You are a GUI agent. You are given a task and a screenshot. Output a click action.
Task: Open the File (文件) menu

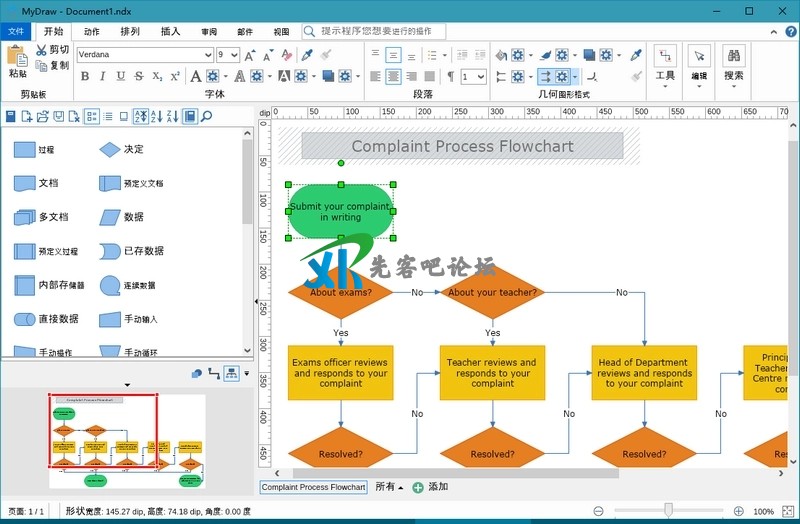pyautogui.click(x=15, y=31)
